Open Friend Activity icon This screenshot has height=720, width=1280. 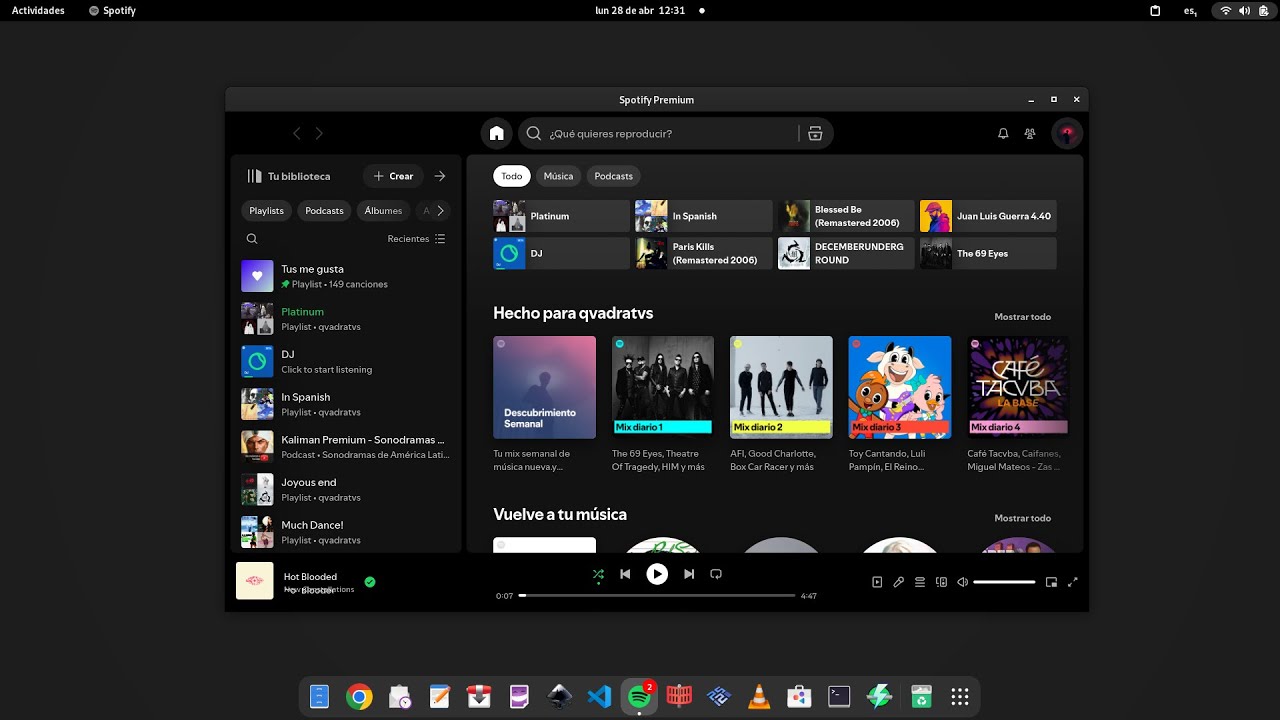pos(1030,133)
